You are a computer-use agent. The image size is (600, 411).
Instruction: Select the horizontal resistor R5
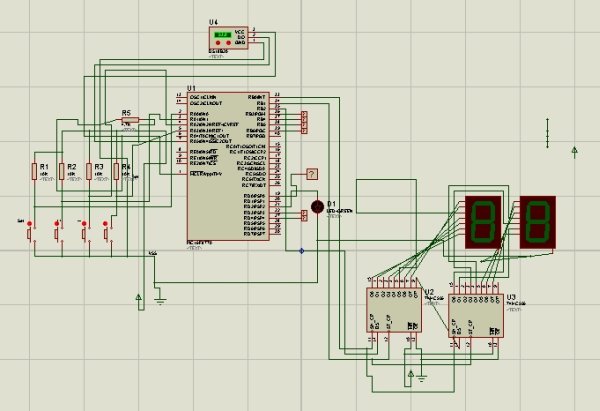point(130,120)
